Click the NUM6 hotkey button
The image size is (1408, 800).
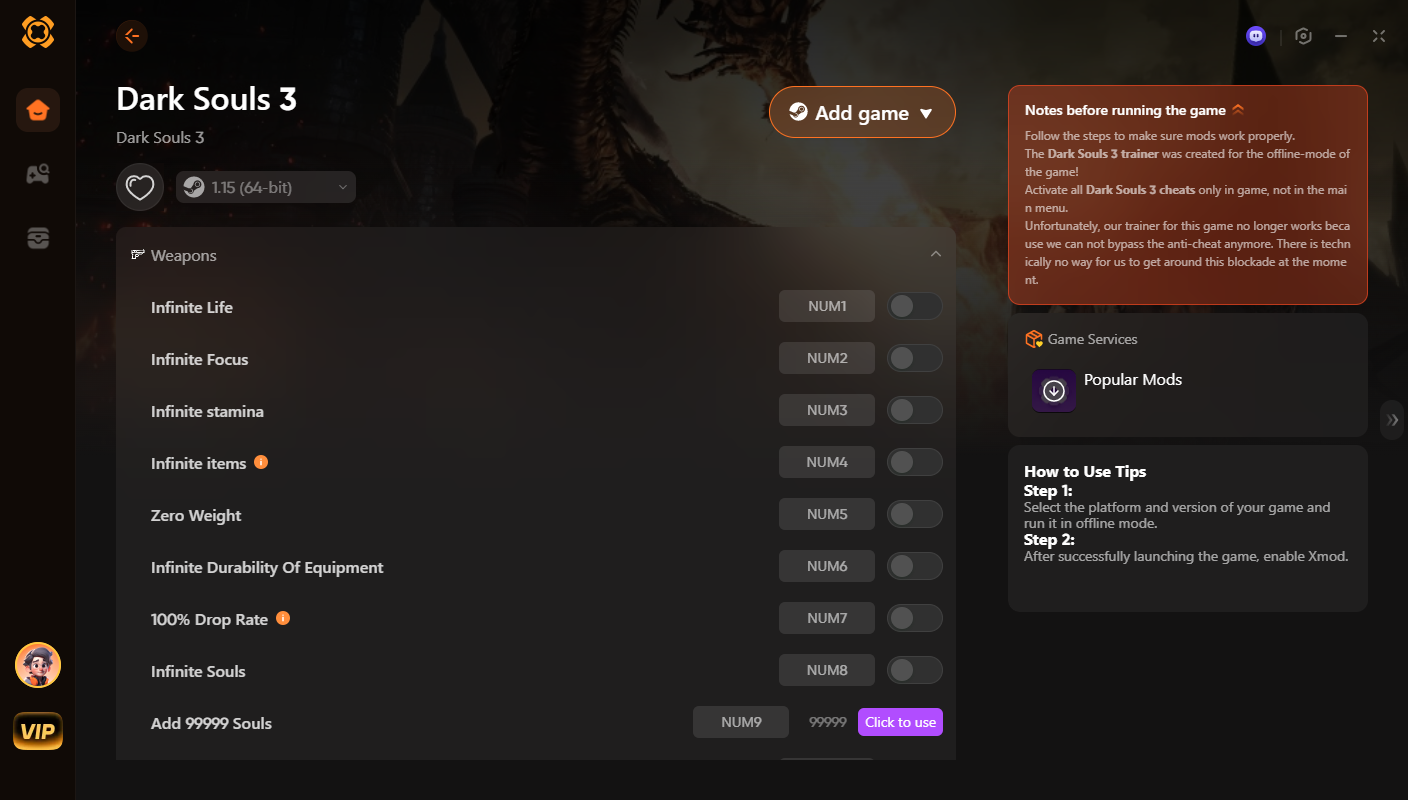tap(827, 566)
